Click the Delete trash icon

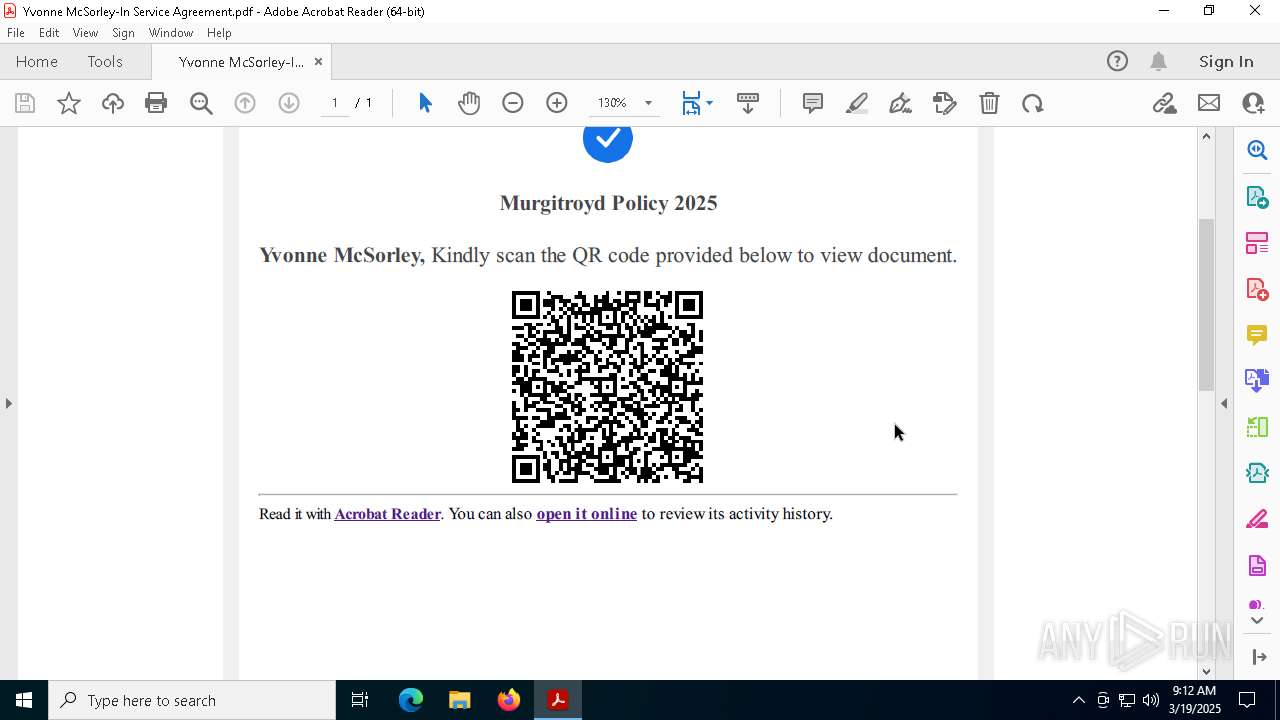tap(989, 103)
